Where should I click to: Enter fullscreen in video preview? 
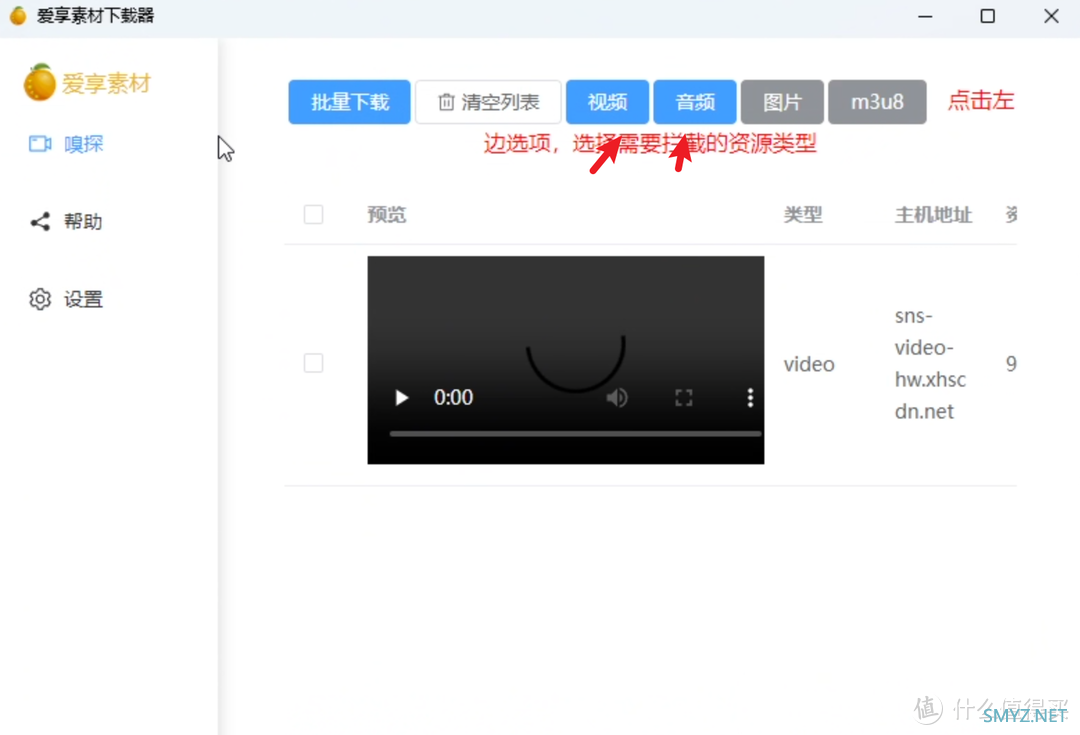pyautogui.click(x=683, y=397)
